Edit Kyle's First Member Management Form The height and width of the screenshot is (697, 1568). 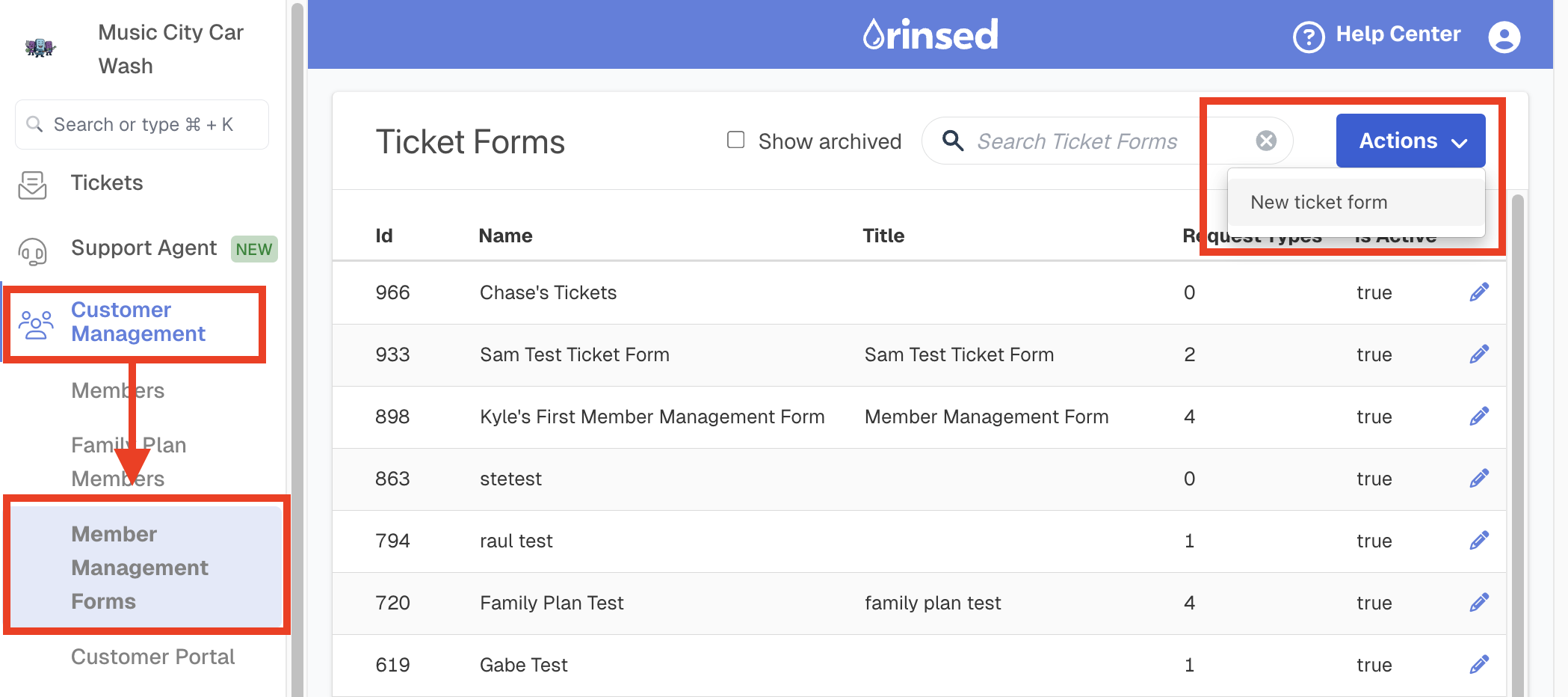[x=1479, y=417]
